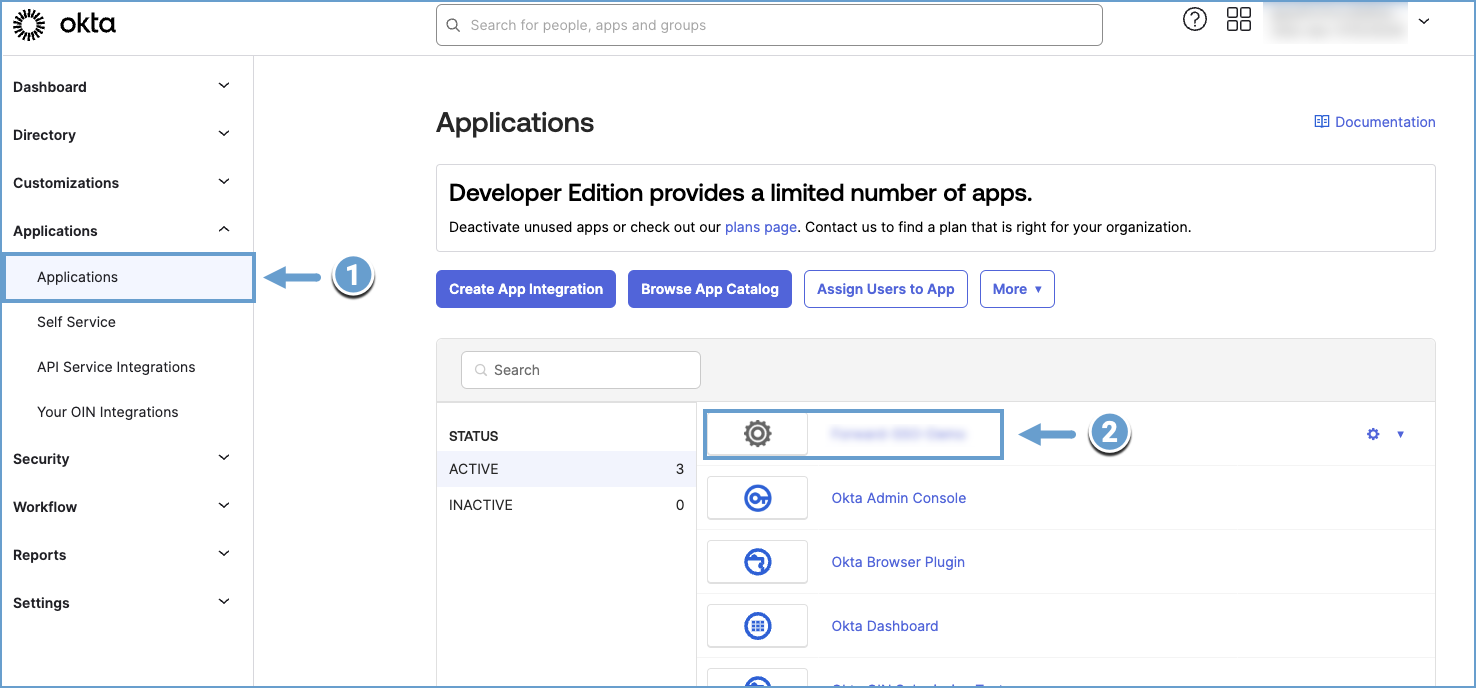Click the app list search field
This screenshot has height=688, width=1476.
[580, 369]
